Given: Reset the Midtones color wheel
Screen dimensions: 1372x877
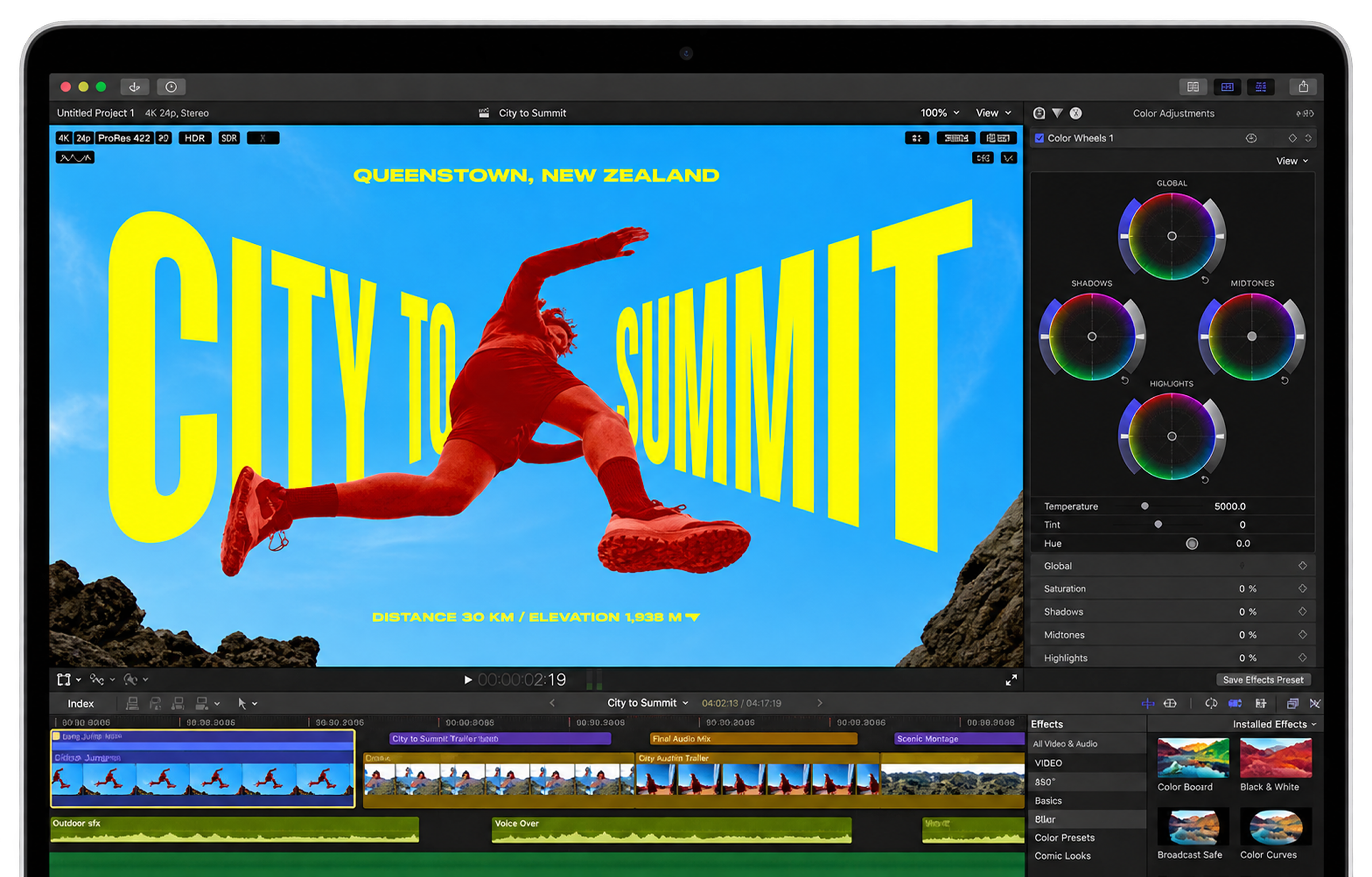Looking at the screenshot, I should [1284, 380].
